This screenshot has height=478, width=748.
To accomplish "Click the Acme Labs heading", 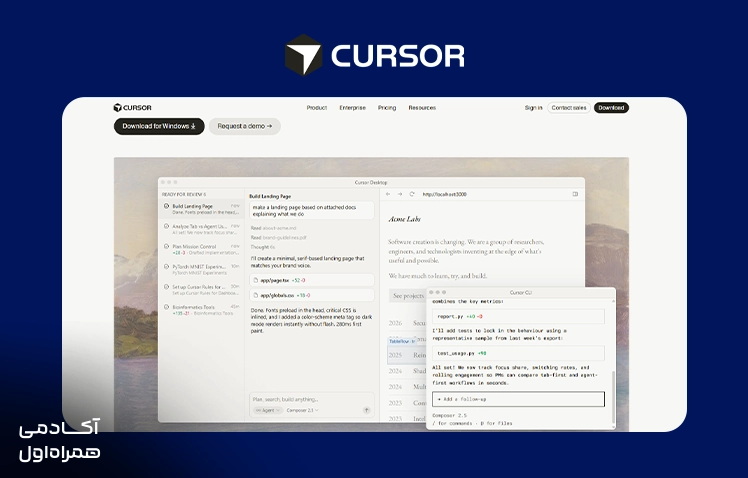I will click(405, 219).
